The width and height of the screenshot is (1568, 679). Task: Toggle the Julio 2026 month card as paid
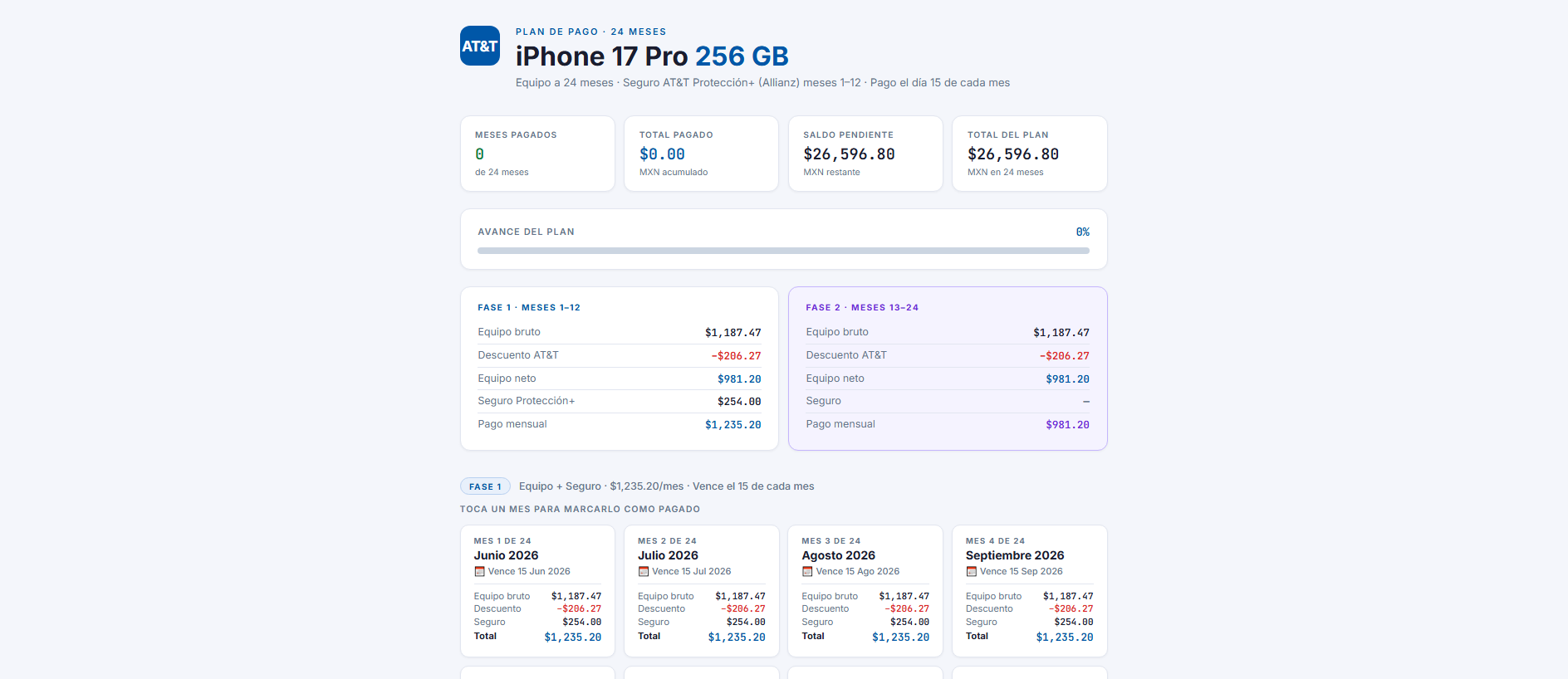pos(702,591)
